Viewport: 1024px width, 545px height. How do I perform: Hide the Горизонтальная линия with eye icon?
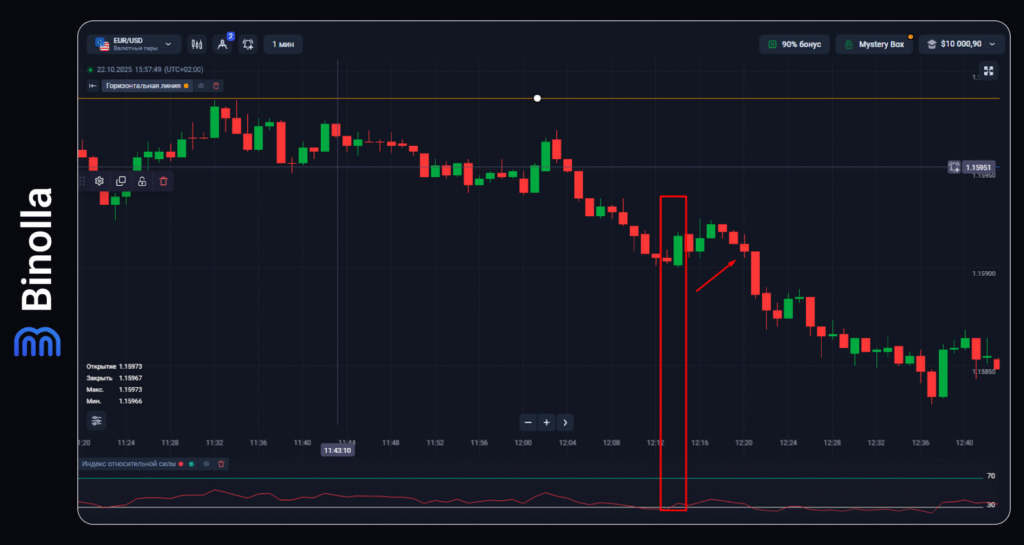[200, 86]
